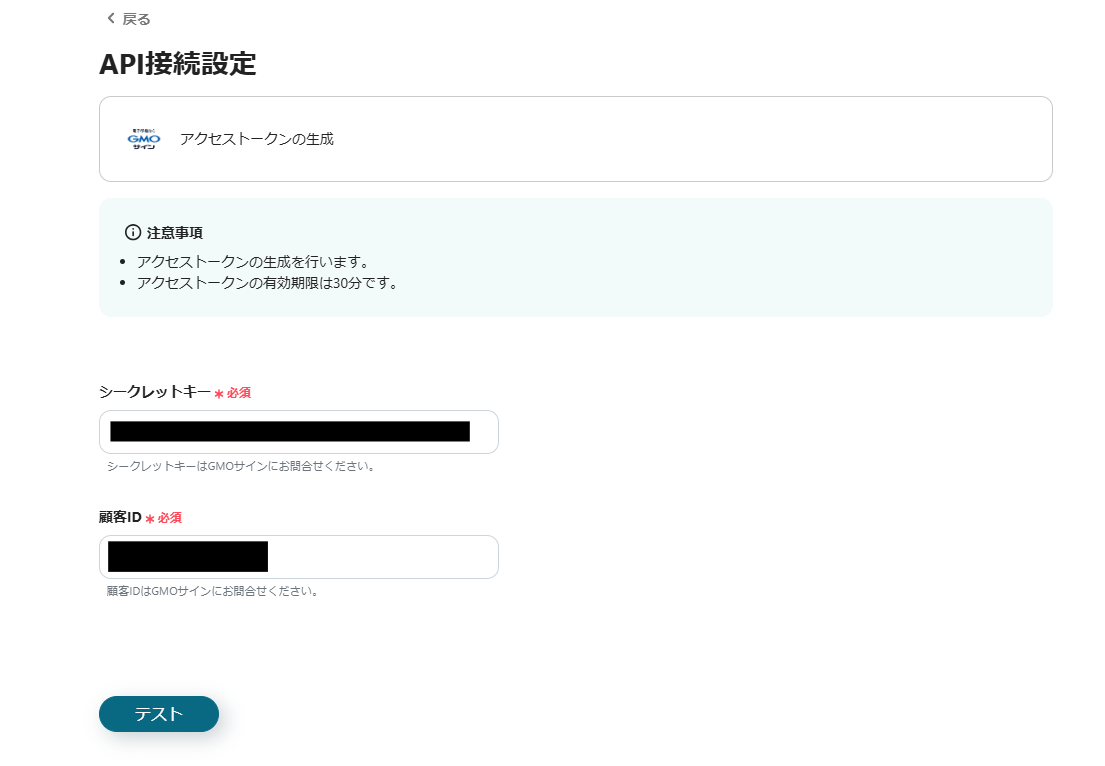The height and width of the screenshot is (766, 1105).
Task: Click the 注意事項 heading text
Action: [175, 233]
